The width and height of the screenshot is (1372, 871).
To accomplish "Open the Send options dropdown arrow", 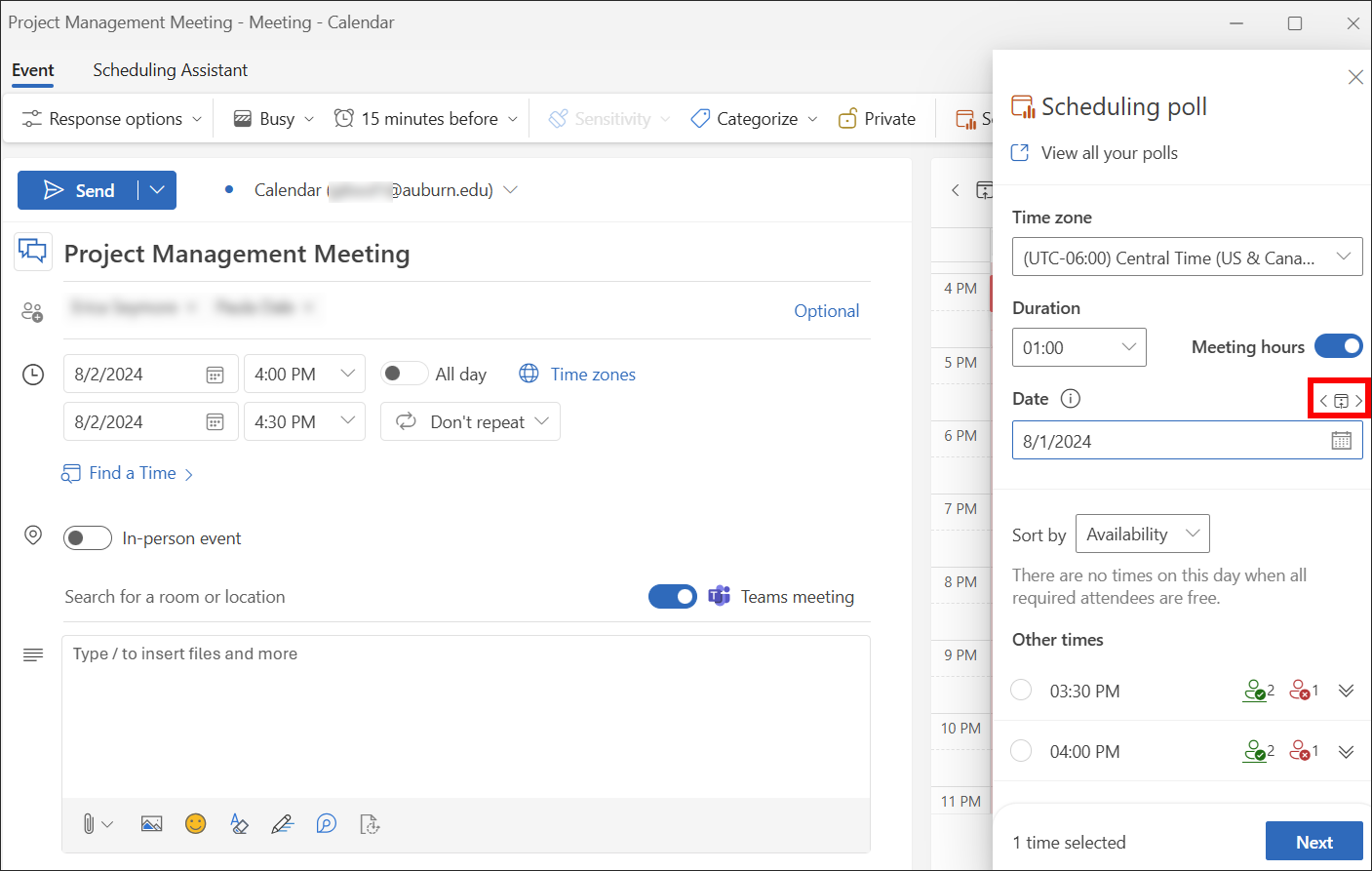I will point(158,190).
